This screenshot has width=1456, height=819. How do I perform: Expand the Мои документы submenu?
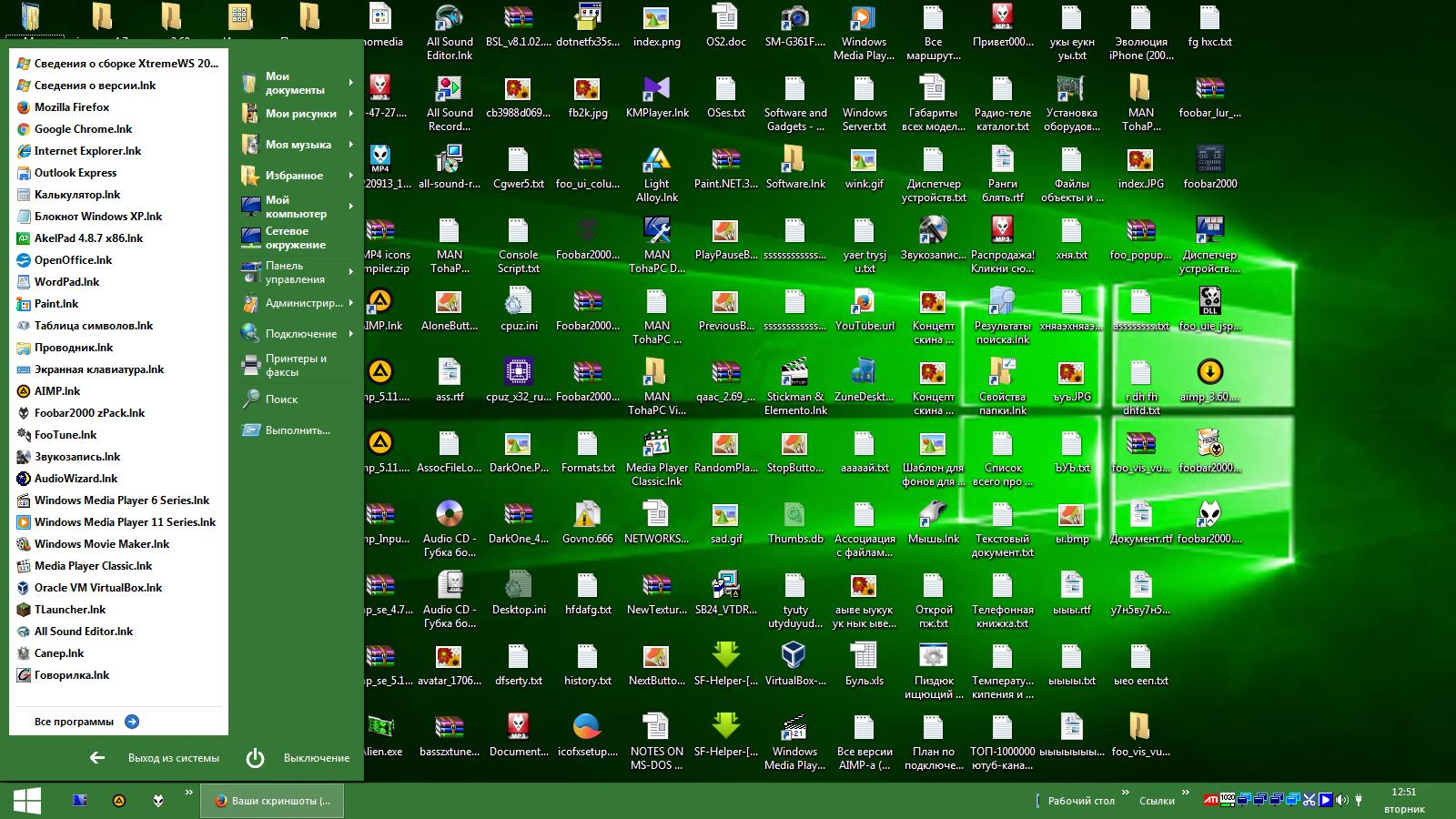tap(350, 84)
